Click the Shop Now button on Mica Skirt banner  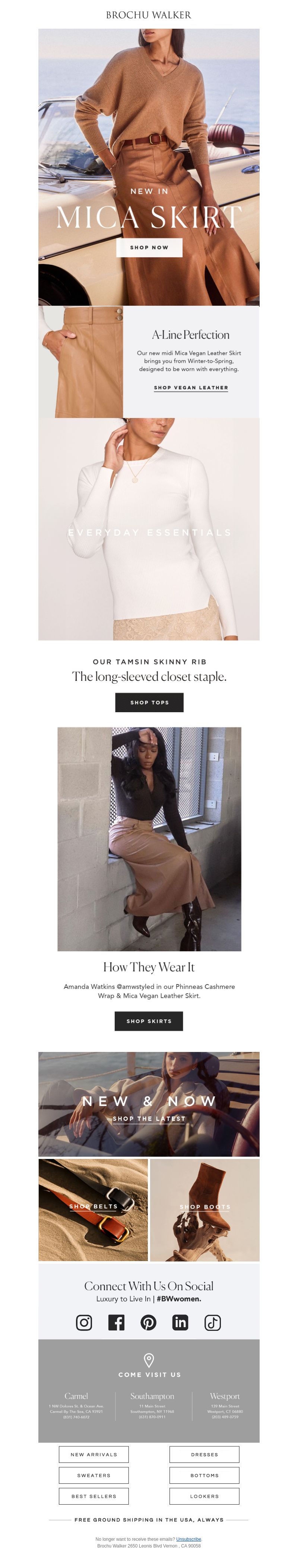tap(149, 247)
